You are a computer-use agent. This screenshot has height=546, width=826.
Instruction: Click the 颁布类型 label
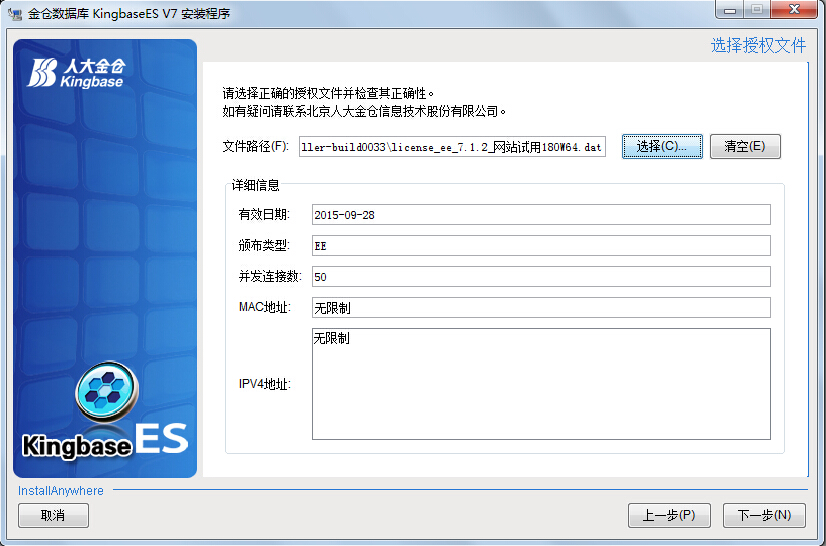(264, 246)
